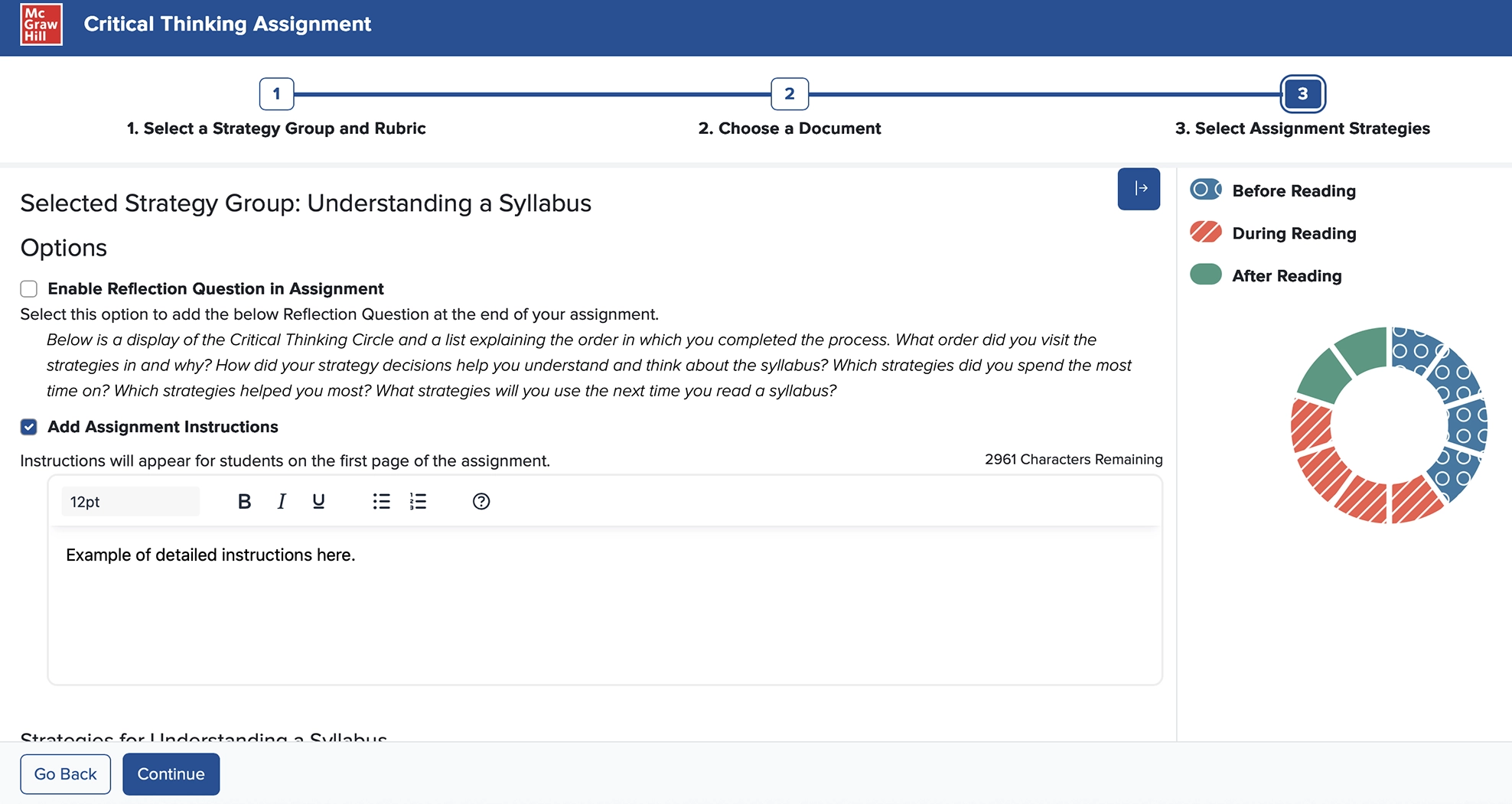Click the Continue button
Screen dimensions: 1512x804
click(x=171, y=773)
